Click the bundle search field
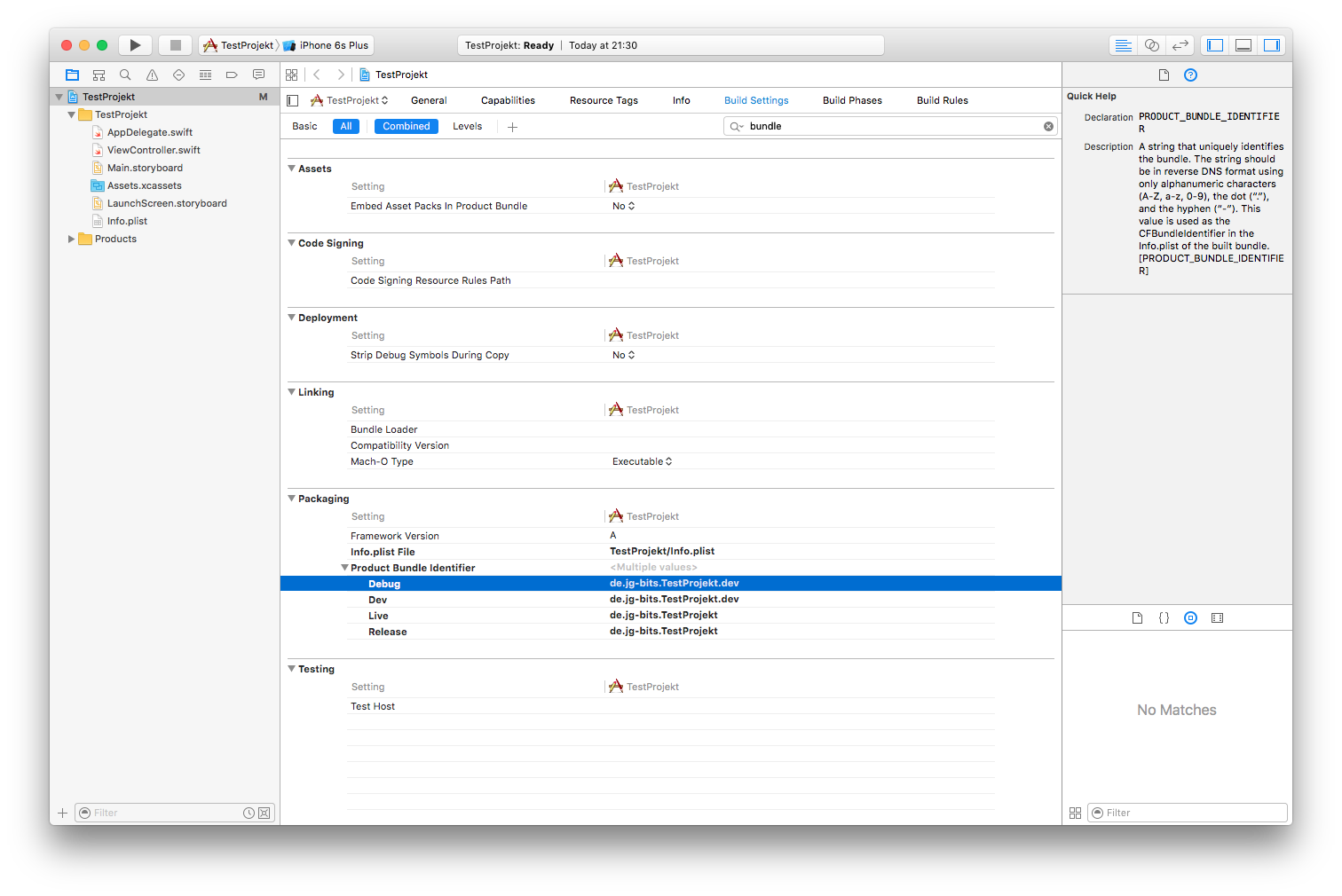1342x896 pixels. pos(888,127)
